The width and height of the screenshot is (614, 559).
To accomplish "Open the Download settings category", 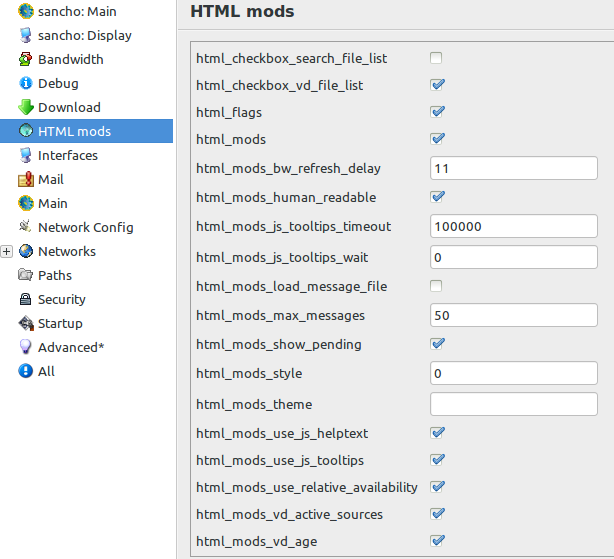I will click(x=69, y=107).
